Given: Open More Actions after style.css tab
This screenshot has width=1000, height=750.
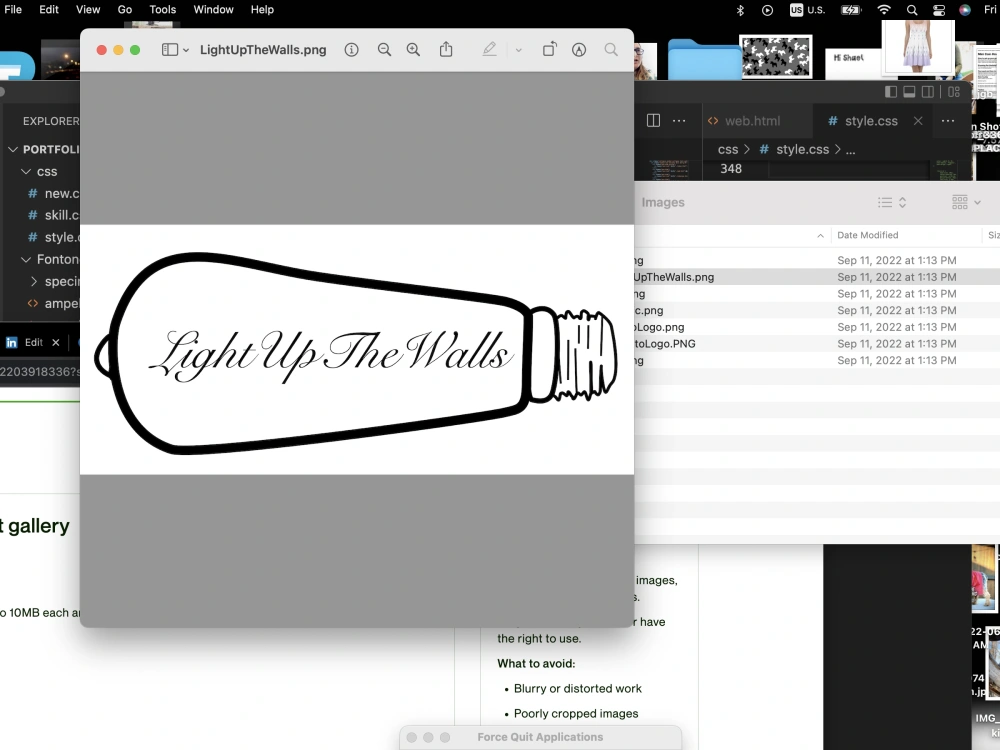Looking at the screenshot, I should tap(948, 121).
